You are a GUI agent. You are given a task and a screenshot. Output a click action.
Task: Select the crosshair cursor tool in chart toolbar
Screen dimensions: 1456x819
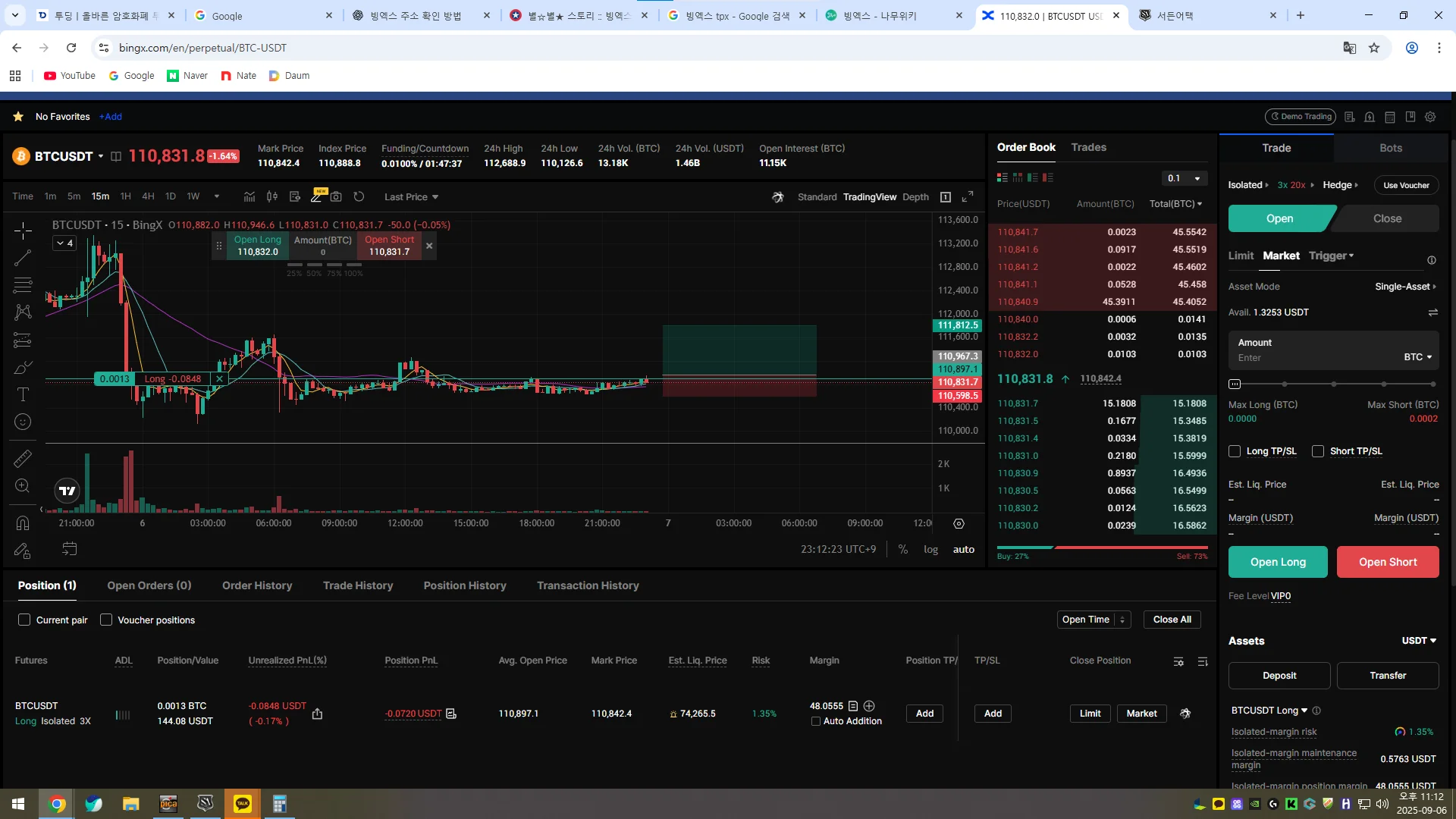click(x=23, y=230)
